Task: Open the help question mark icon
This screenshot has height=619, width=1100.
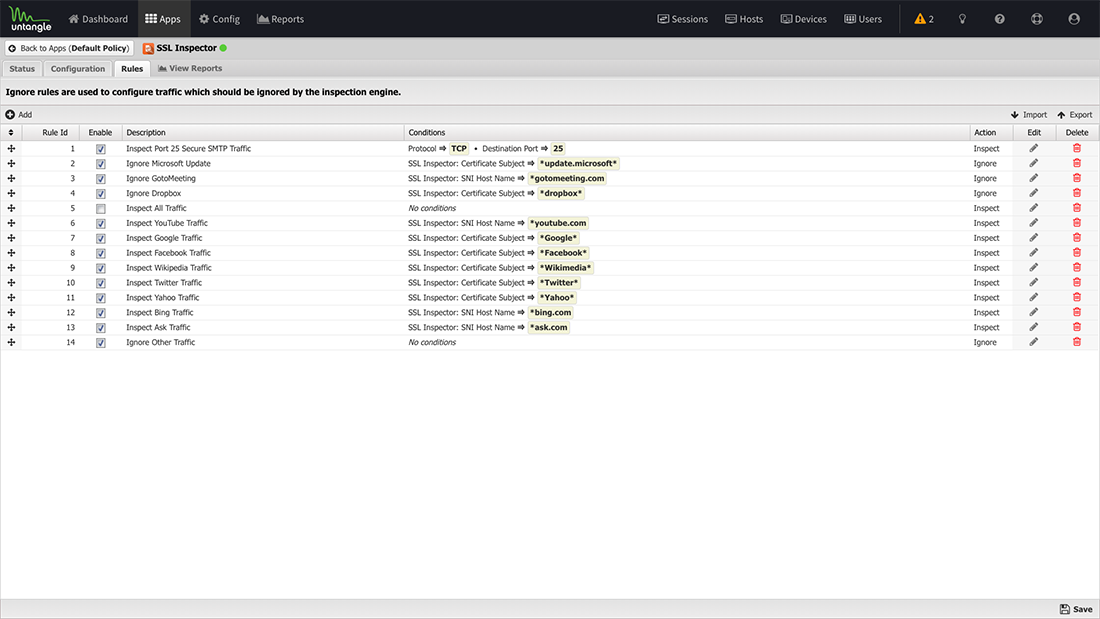Action: click(1000, 19)
